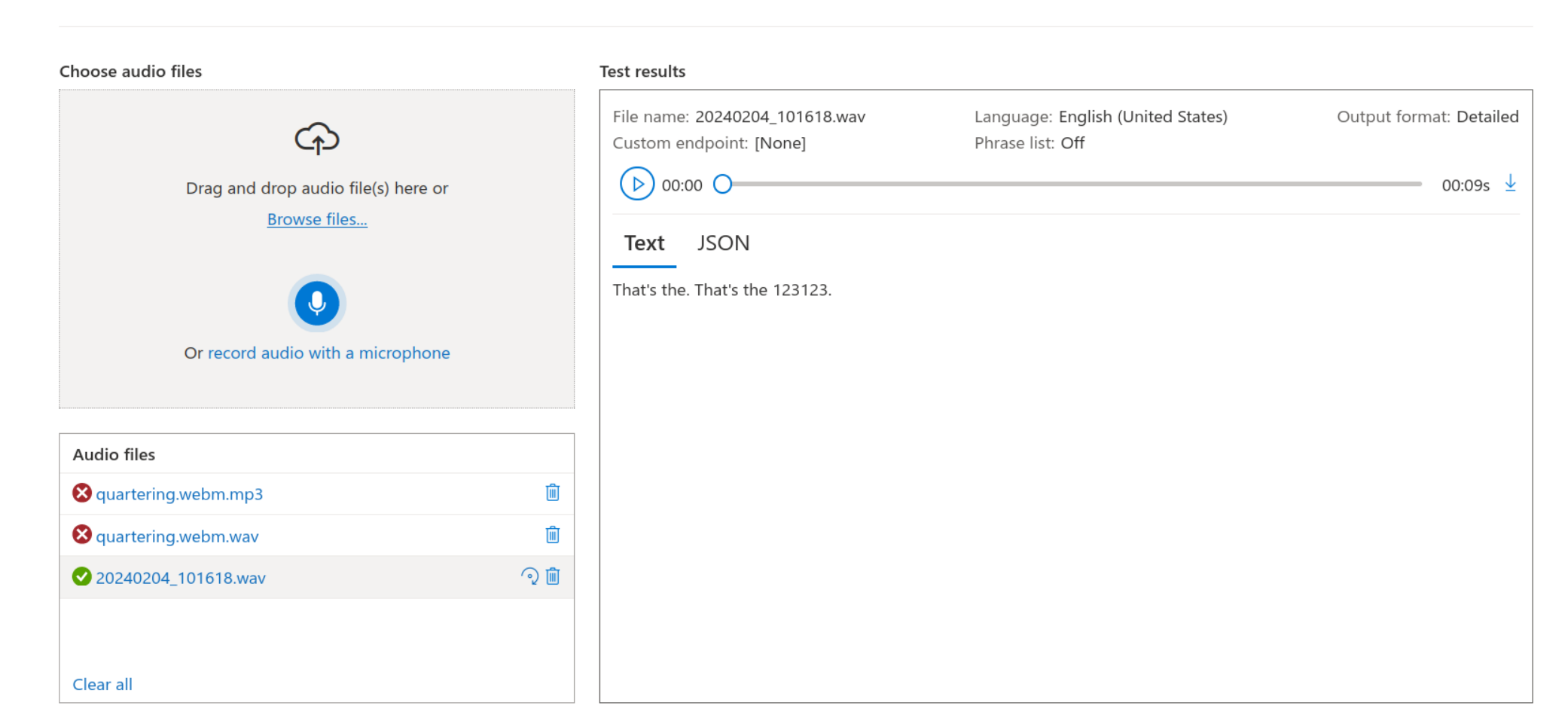Click Phrase list value Off

[1072, 143]
